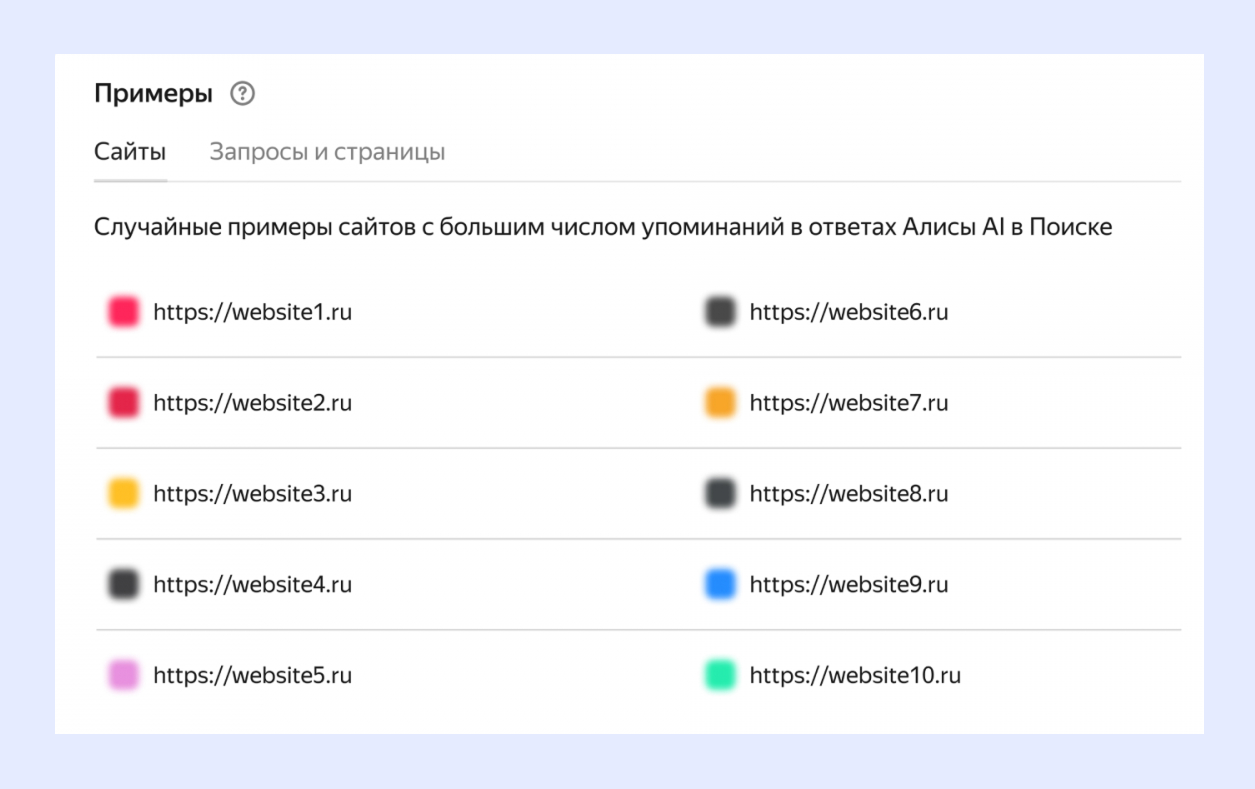Click the dark favicon beside website8.ru

point(721,493)
